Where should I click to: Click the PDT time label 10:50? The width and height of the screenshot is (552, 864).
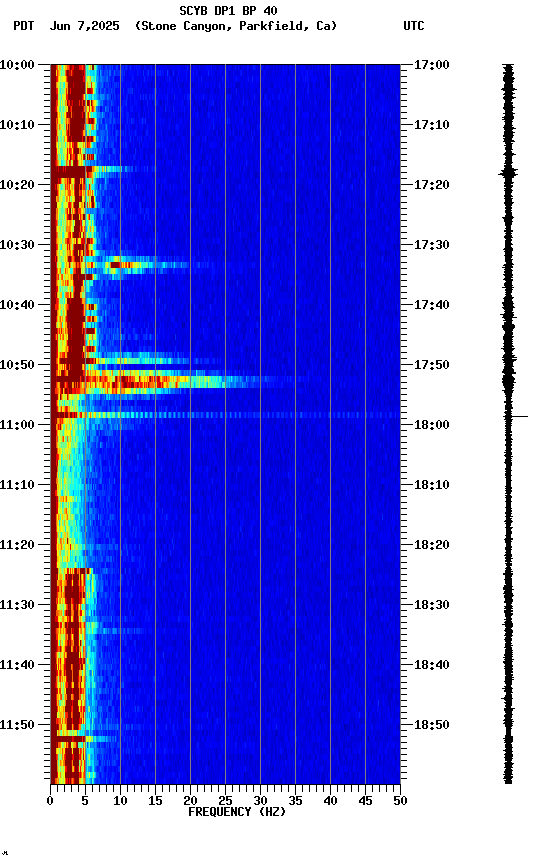[x=17, y=365]
